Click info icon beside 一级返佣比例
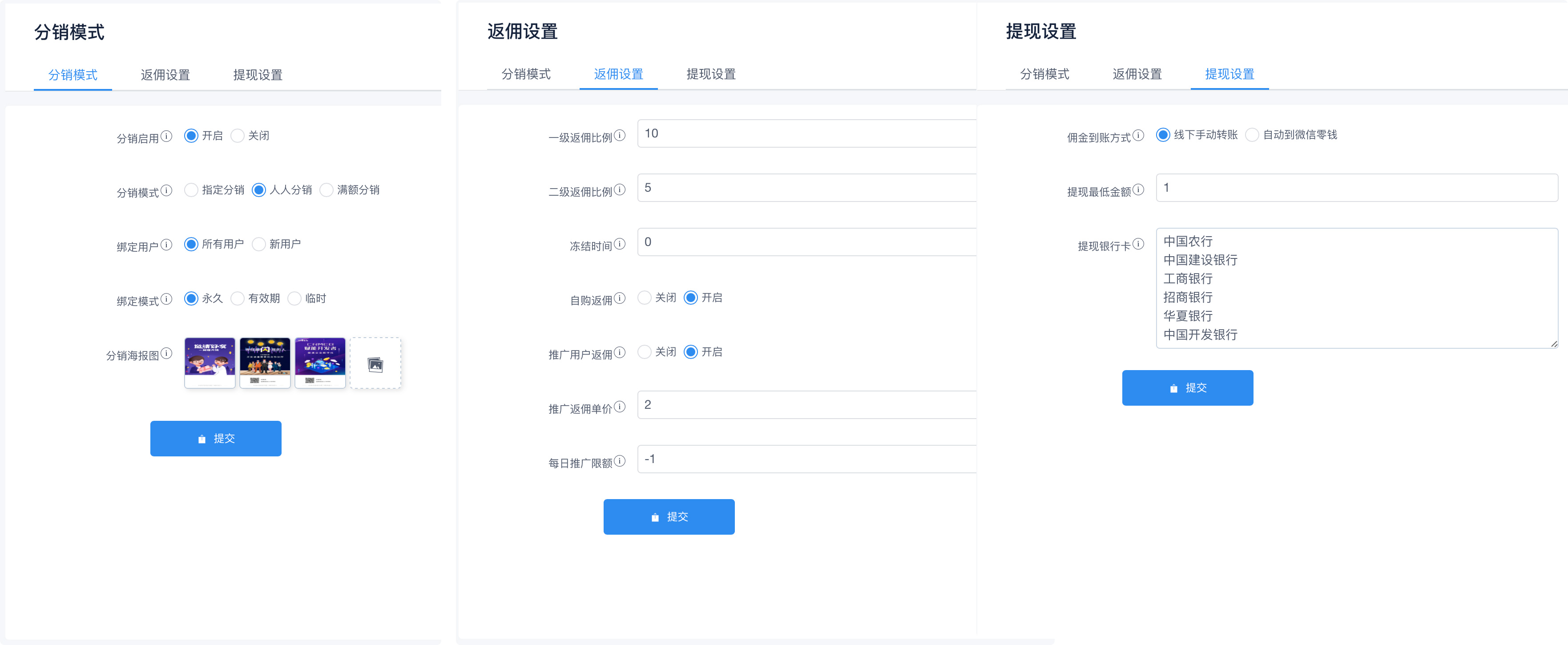1568x645 pixels. click(619, 135)
